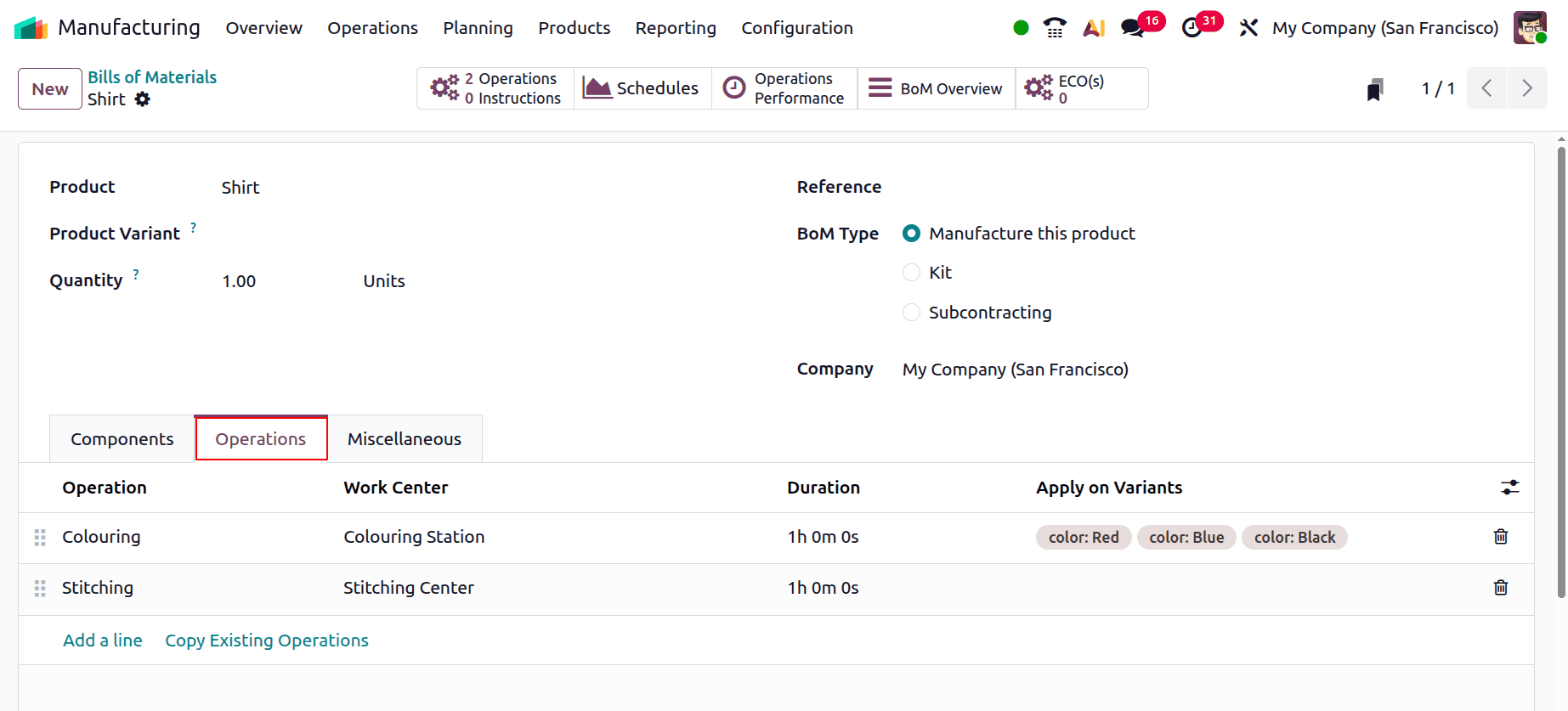This screenshot has height=711, width=1568.
Task: Click the New button
Action: [x=50, y=89]
